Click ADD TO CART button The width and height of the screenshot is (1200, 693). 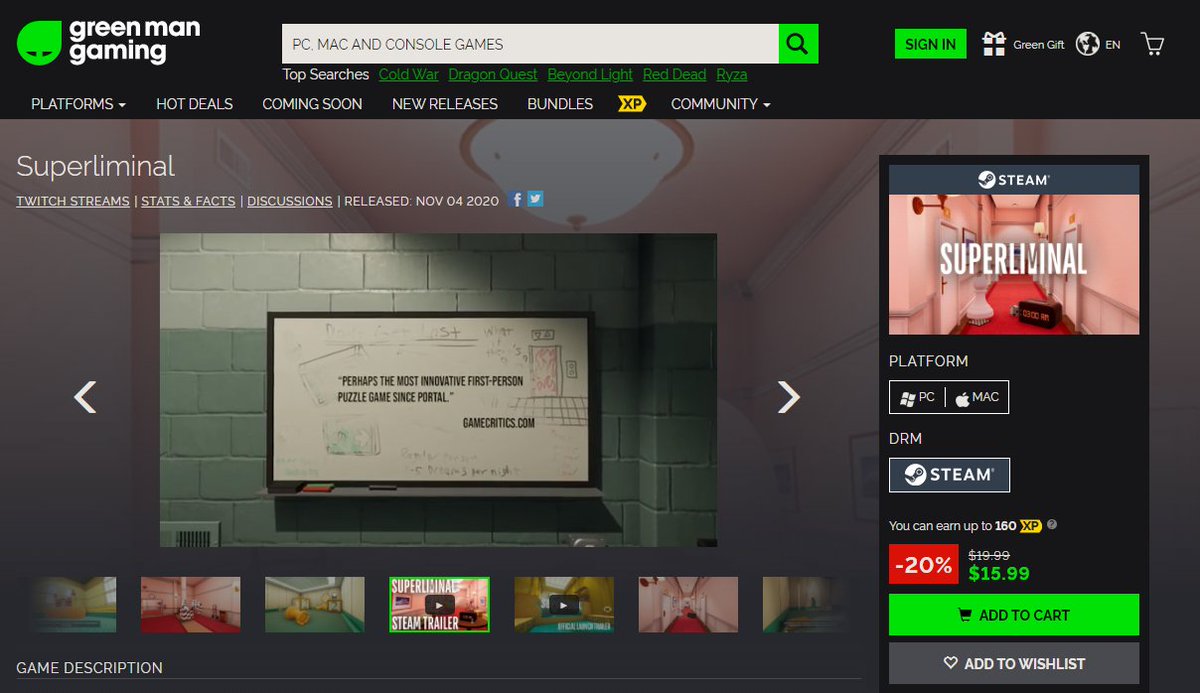pyautogui.click(x=1014, y=615)
